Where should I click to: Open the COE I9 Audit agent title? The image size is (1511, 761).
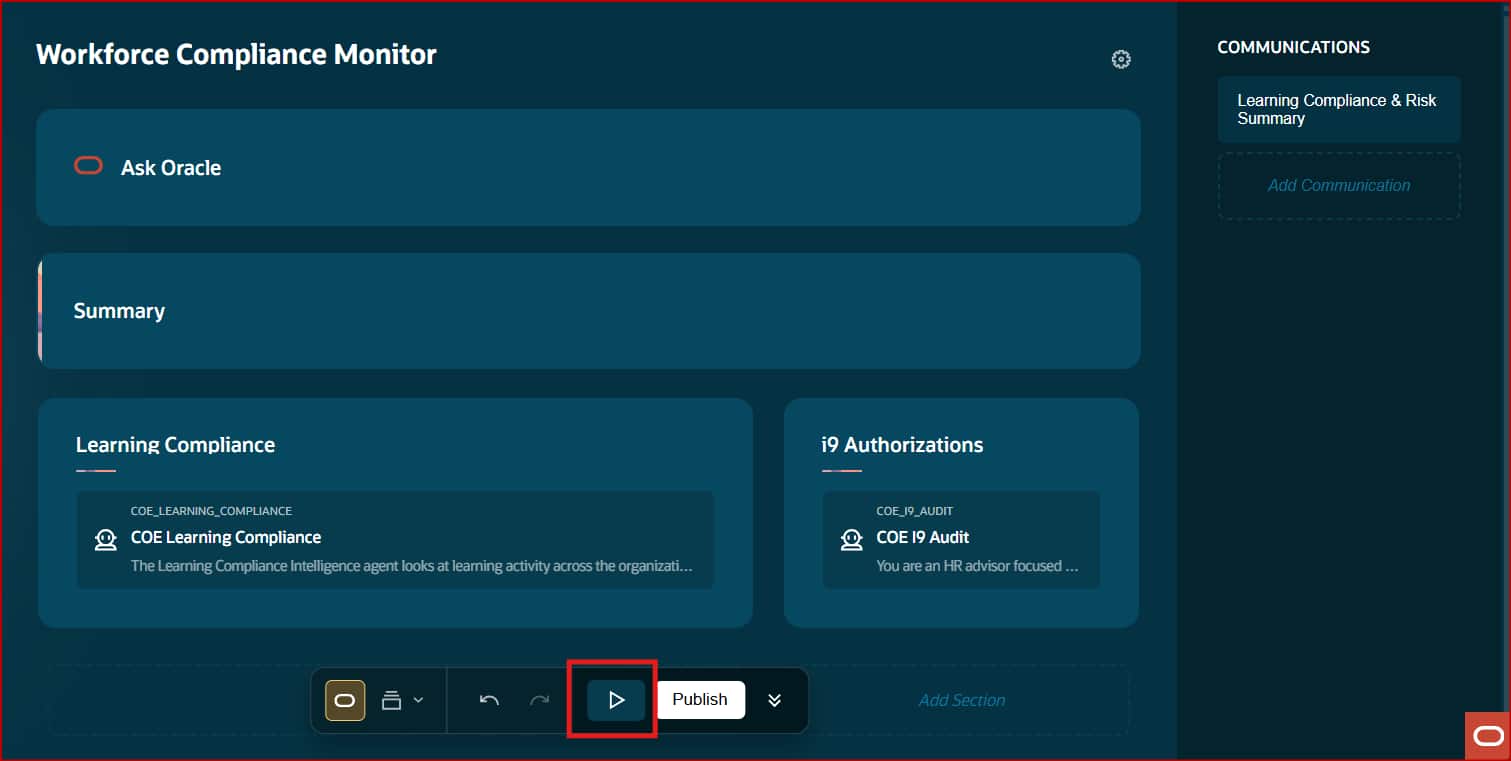(x=923, y=537)
